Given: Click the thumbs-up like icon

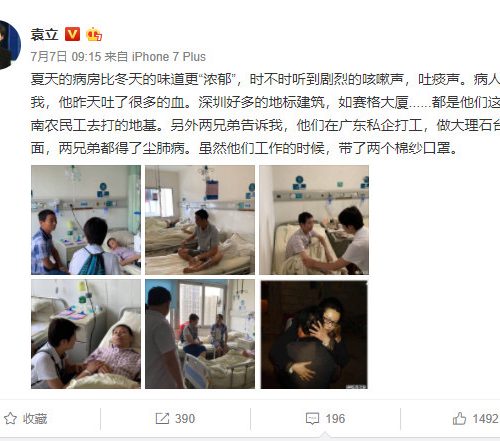Looking at the screenshot, I should [x=459, y=418].
